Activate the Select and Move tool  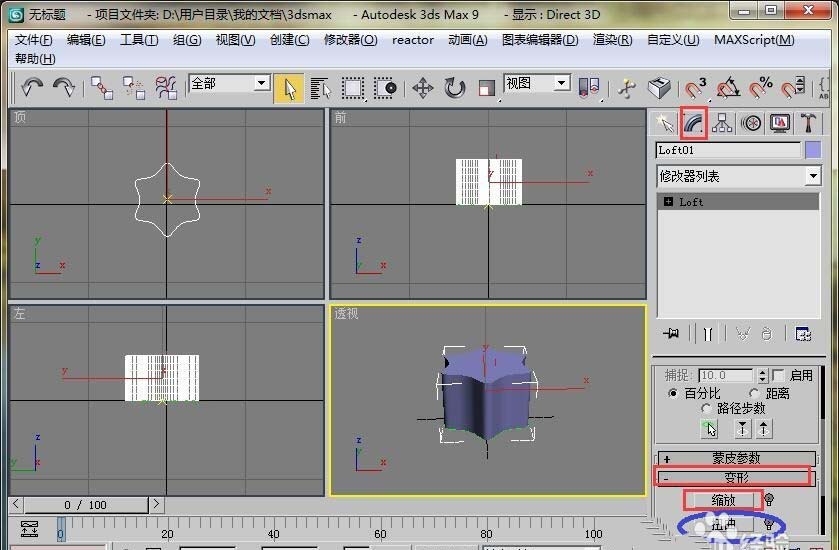pyautogui.click(x=422, y=88)
